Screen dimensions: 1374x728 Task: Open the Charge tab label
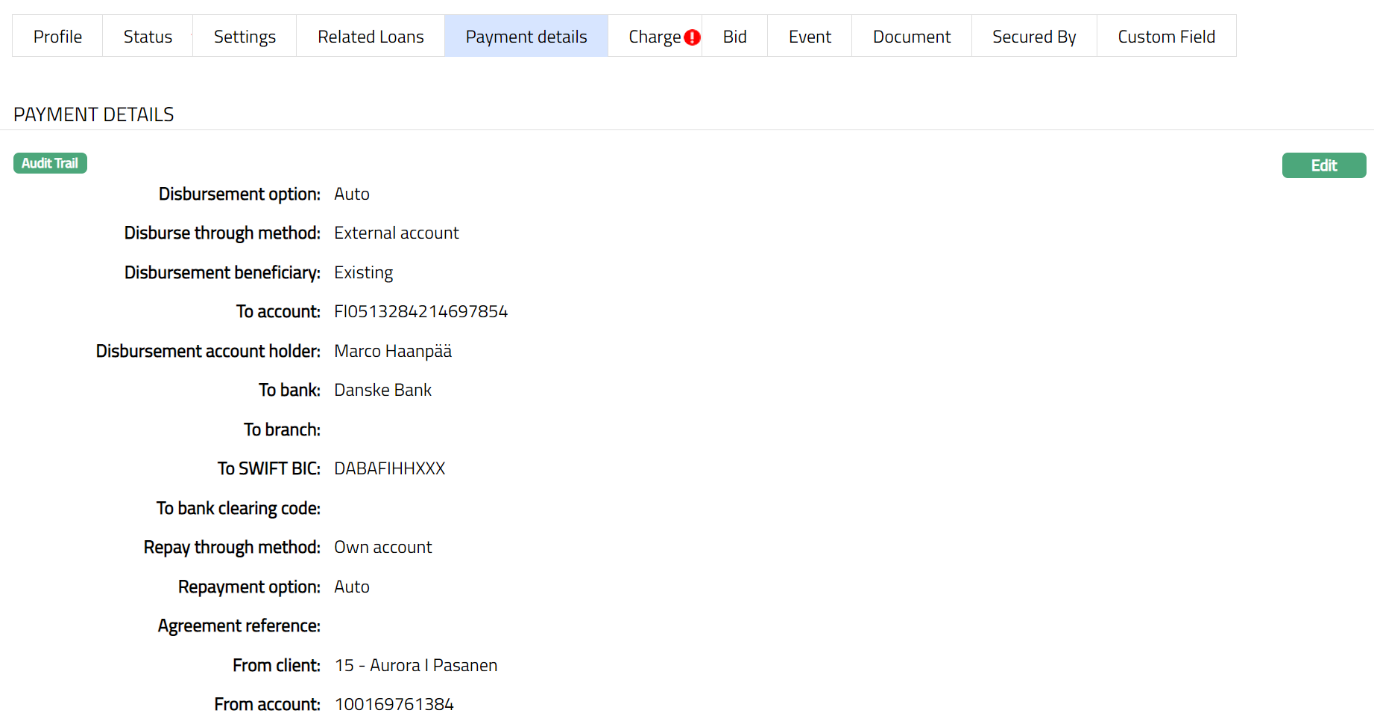(654, 37)
